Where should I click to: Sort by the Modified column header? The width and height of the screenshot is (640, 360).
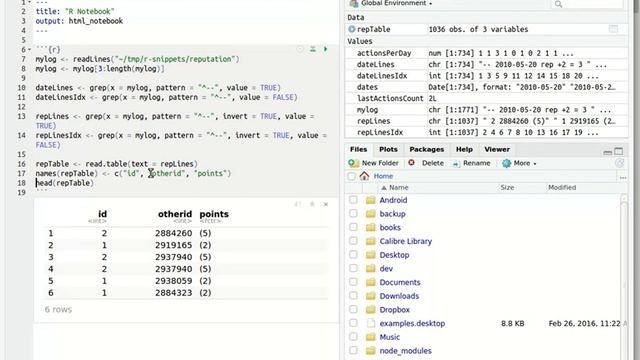562,187
